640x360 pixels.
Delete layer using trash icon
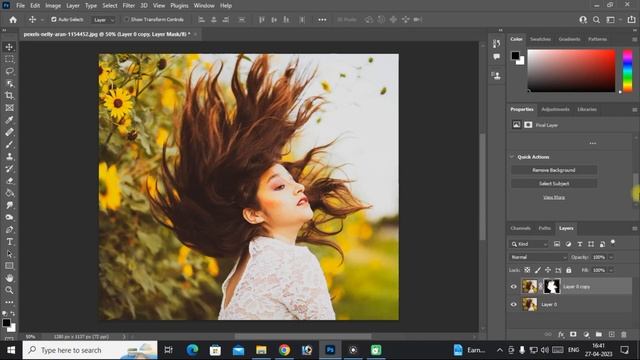[x=624, y=334]
